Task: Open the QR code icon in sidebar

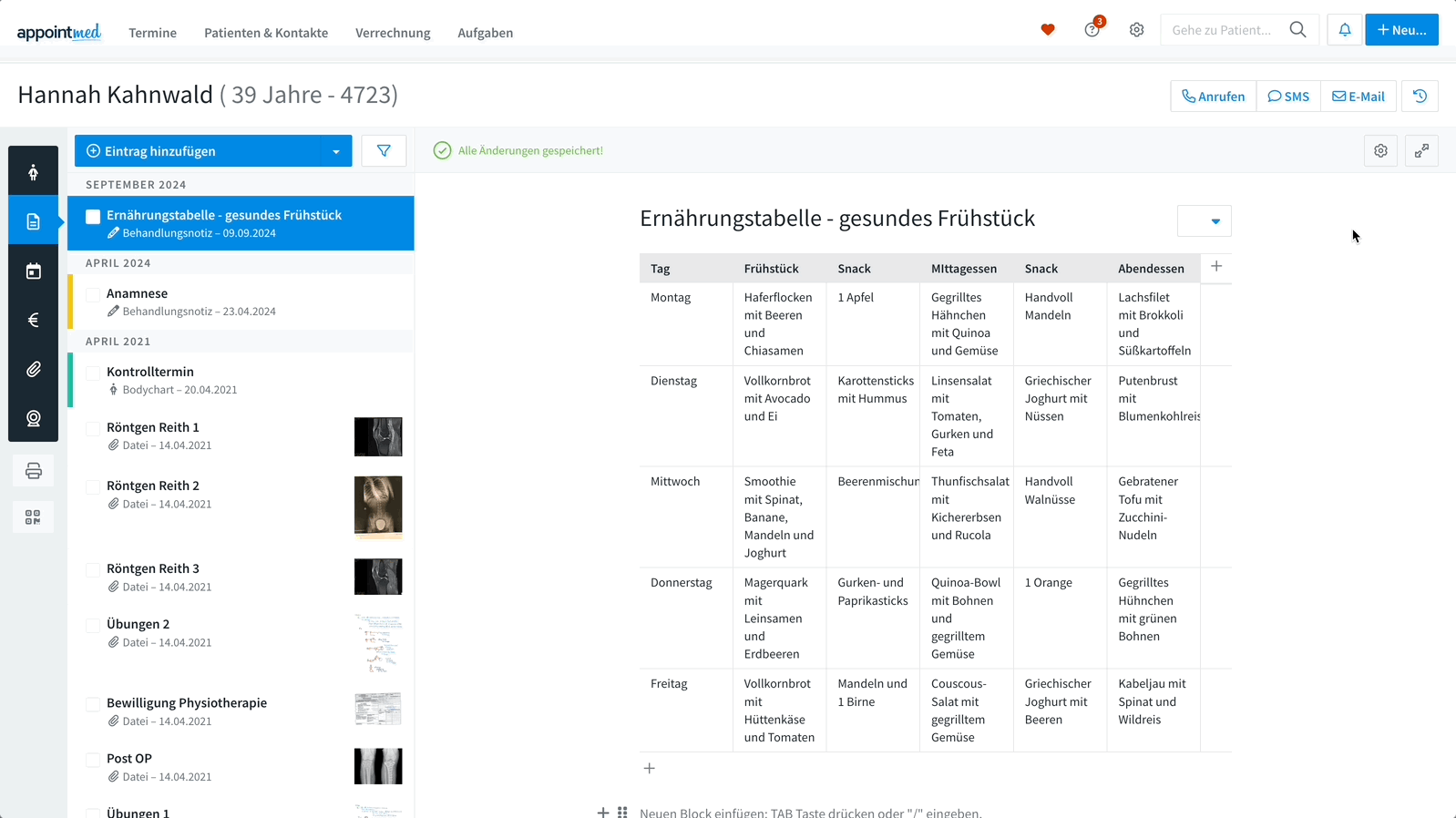Action: click(x=34, y=517)
